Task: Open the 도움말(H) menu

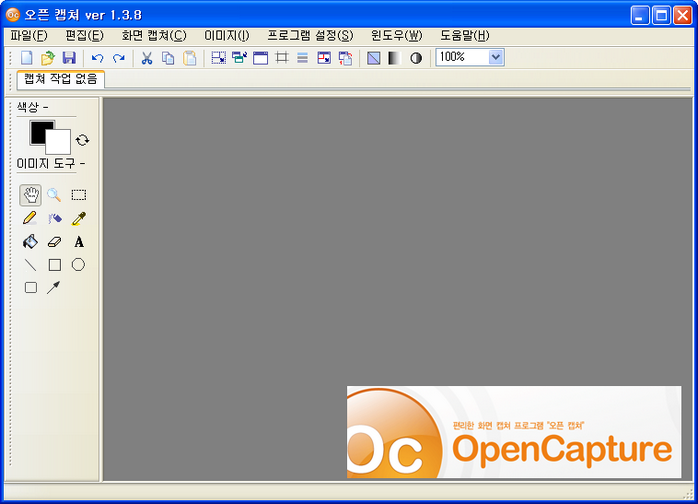Action: point(465,36)
